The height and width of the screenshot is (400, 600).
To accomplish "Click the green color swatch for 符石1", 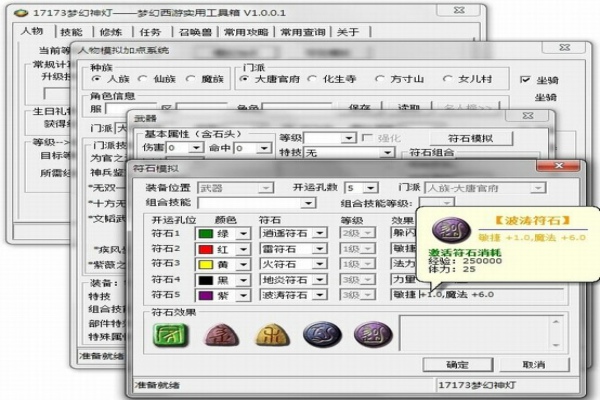I will tap(205, 233).
